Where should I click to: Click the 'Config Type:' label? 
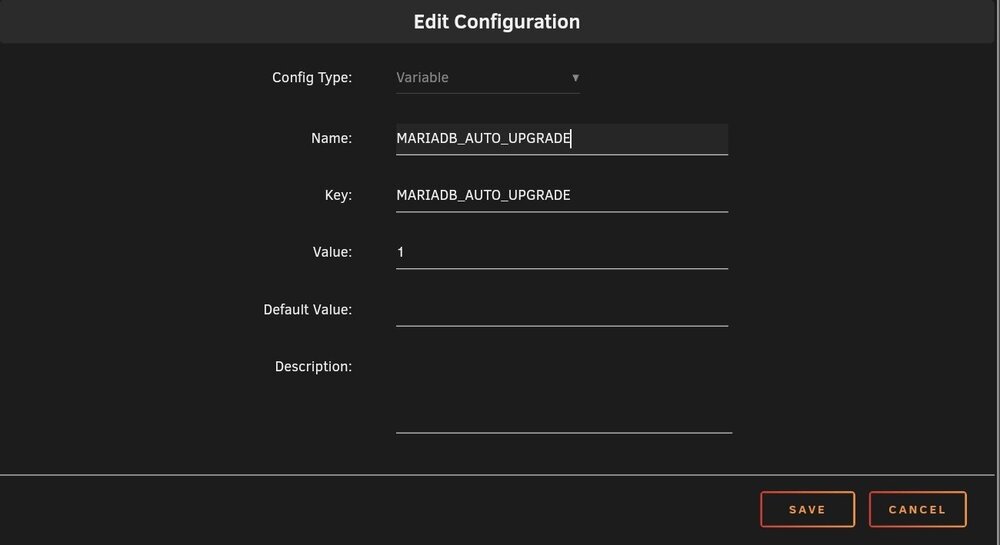coord(312,78)
